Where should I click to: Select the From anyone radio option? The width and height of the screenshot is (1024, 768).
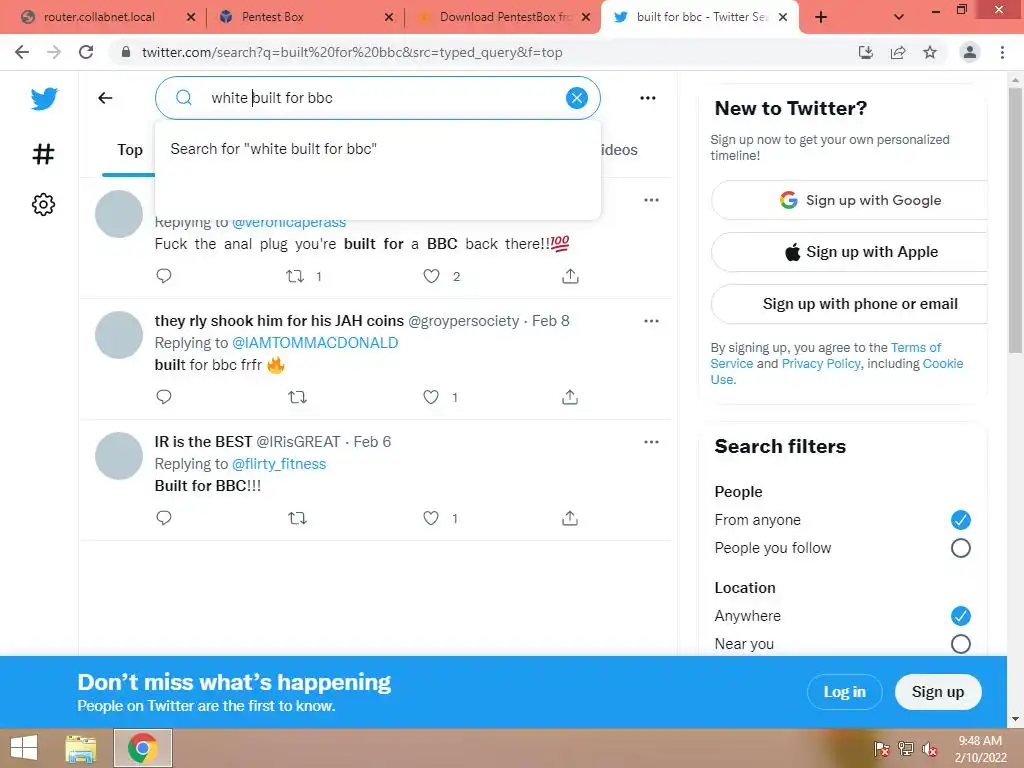(x=961, y=520)
